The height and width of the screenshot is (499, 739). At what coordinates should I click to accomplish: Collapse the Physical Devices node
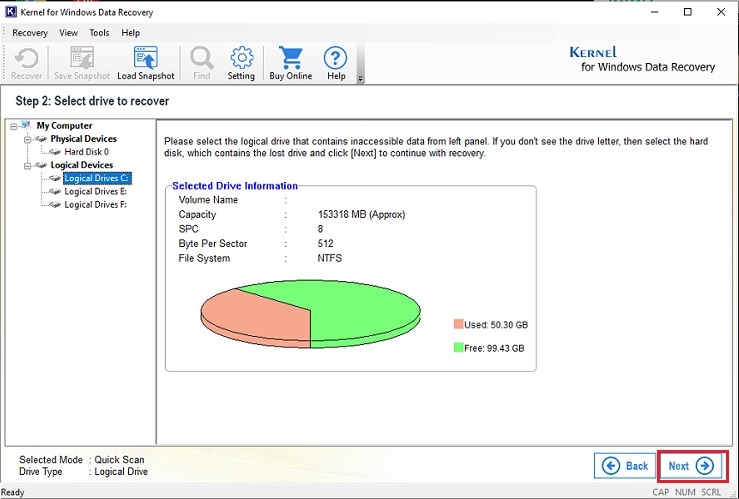27,139
